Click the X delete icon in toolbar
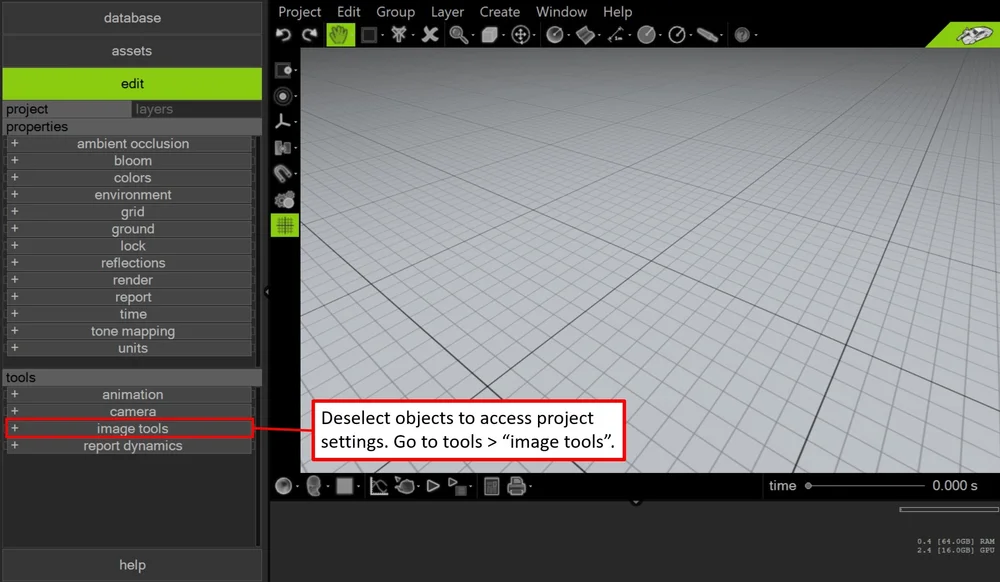This screenshot has width=1000, height=582. pos(430,34)
